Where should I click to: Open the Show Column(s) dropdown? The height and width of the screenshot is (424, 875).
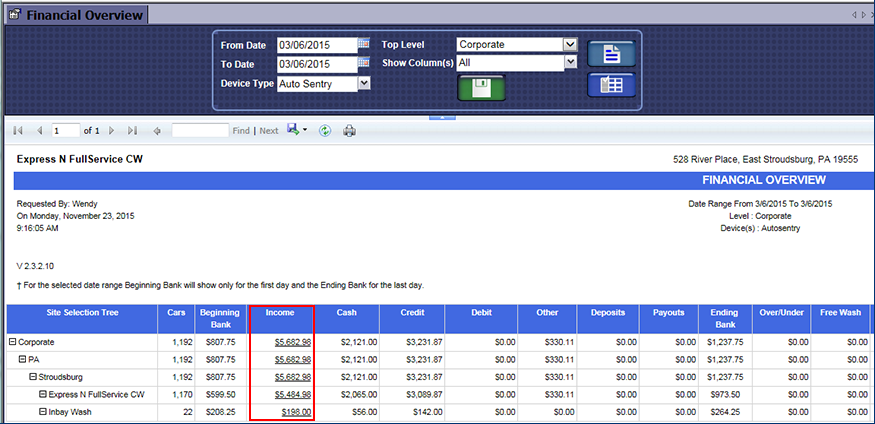(x=570, y=62)
